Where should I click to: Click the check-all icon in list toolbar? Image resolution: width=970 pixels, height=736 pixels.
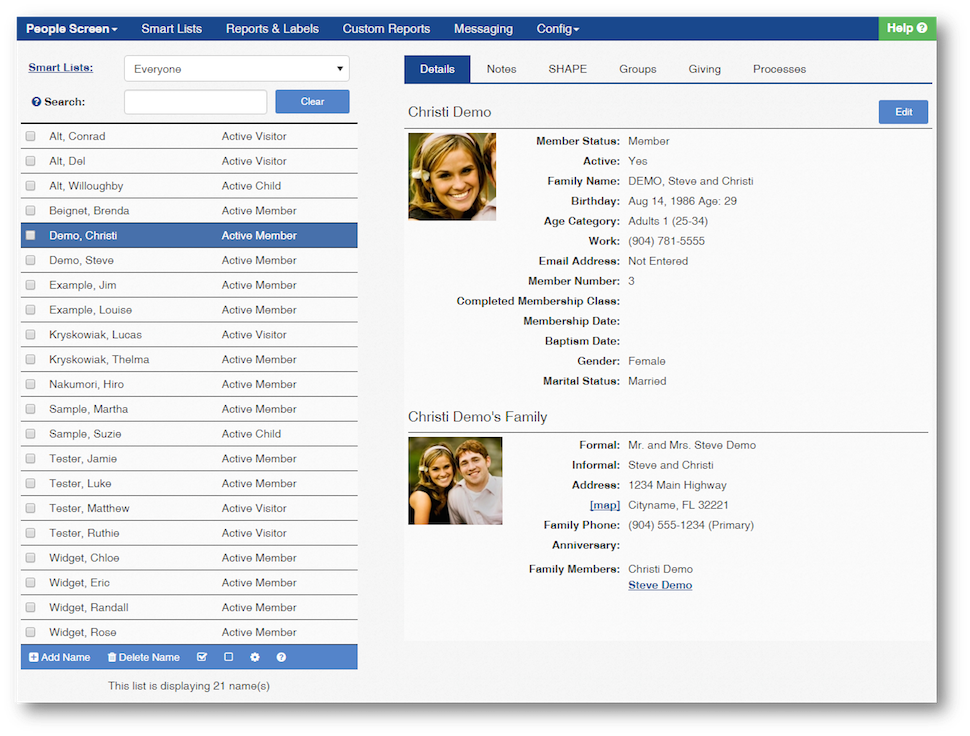(x=202, y=657)
